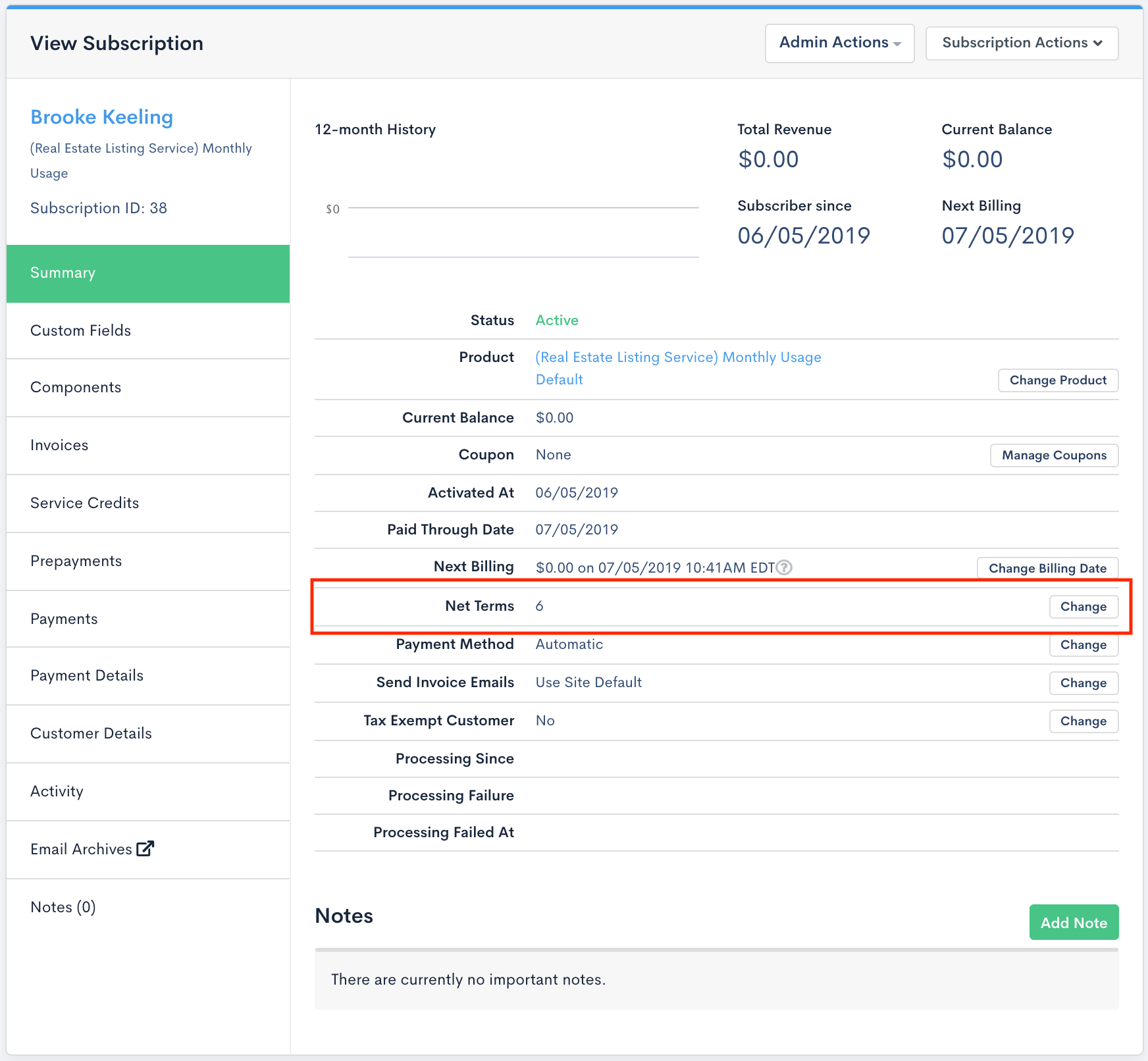Go to the Payments section
1148x1061 pixels.
148,619
